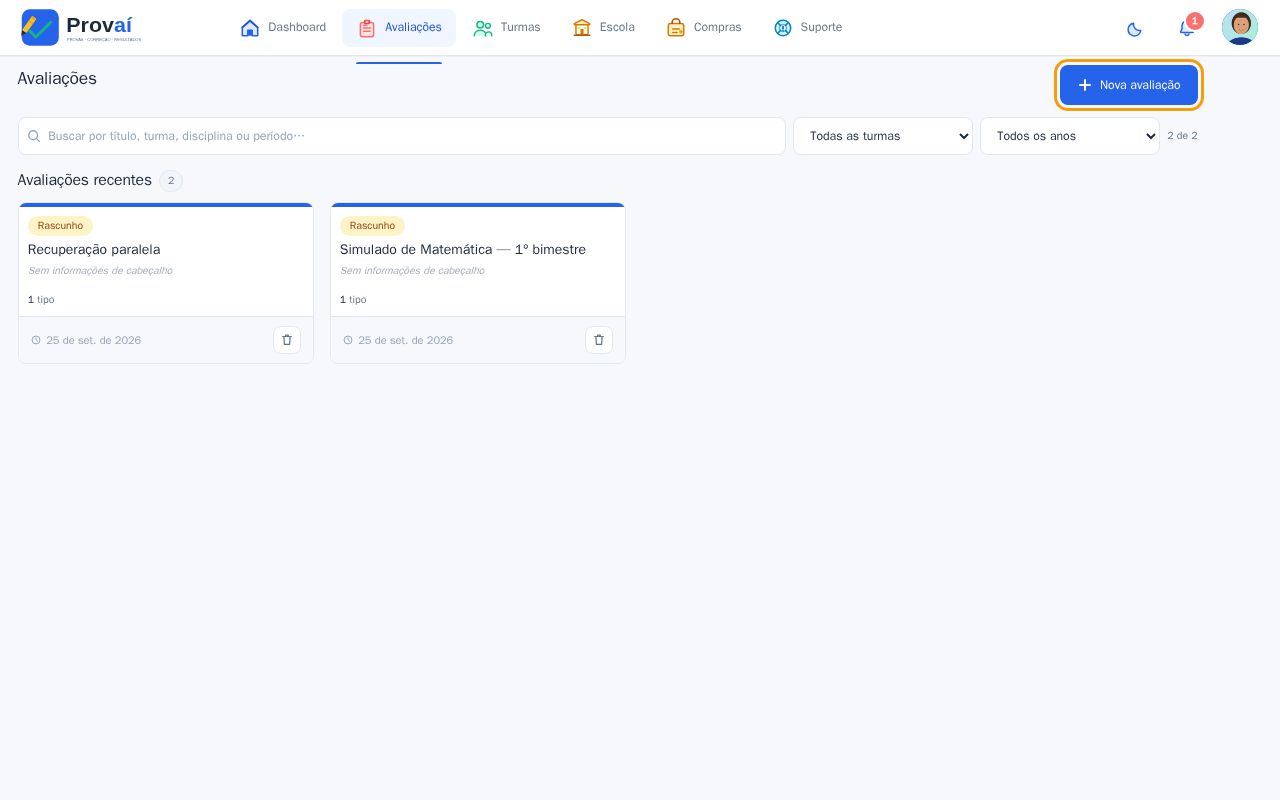
Task: Click '1 tipo' on Simulado de Matemática card
Action: 353,300
